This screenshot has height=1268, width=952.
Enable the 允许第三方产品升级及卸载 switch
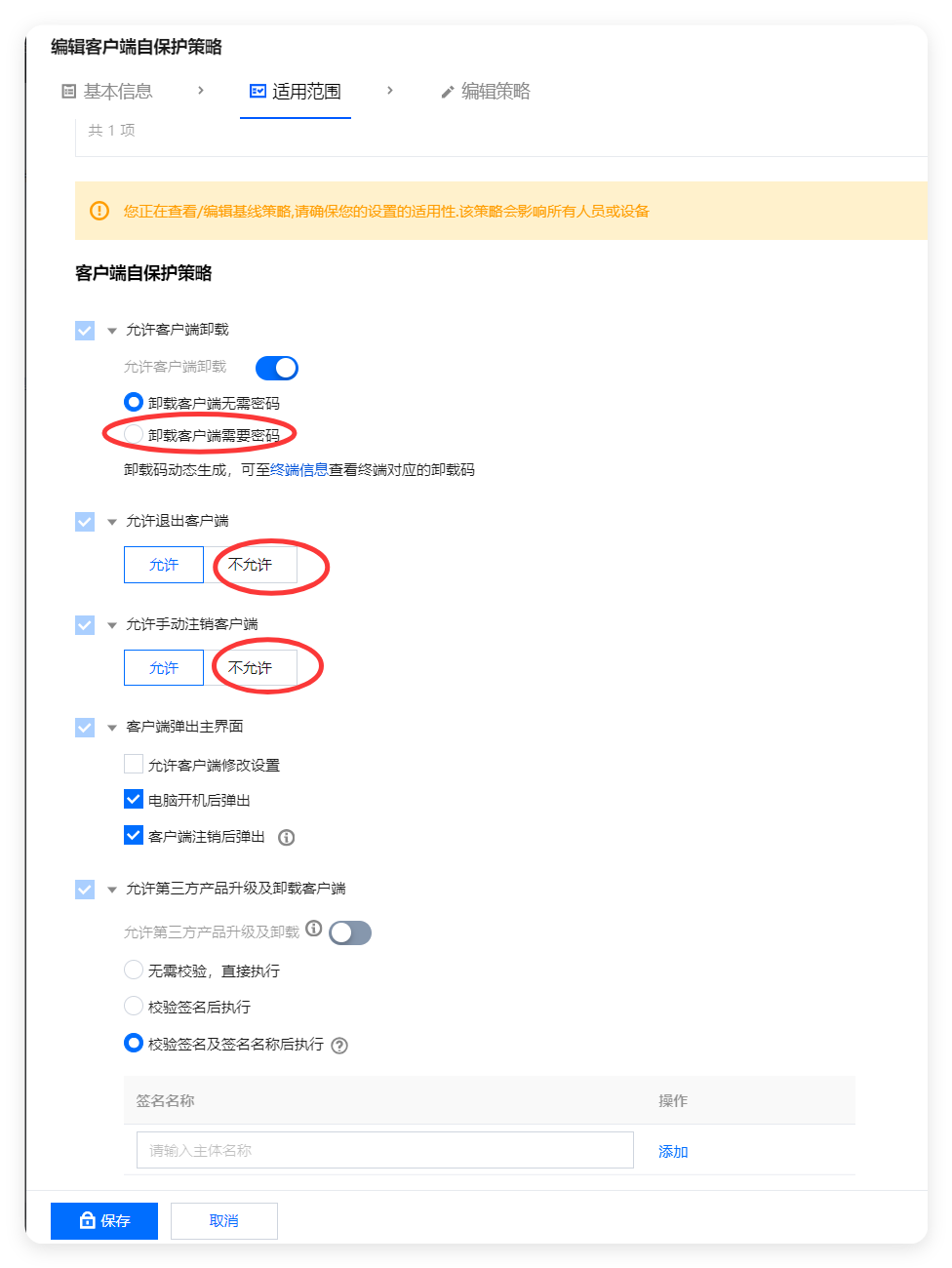(350, 933)
